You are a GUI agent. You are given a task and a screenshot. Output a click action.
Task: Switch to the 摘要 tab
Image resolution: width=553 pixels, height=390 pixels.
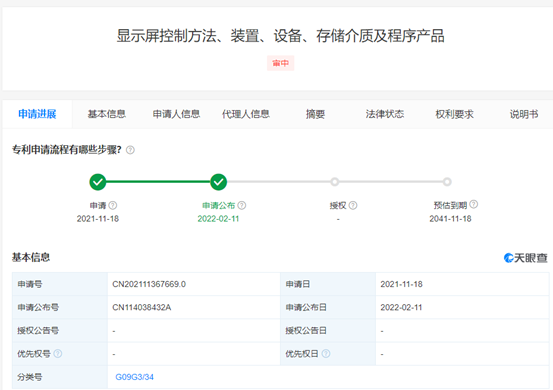click(315, 114)
